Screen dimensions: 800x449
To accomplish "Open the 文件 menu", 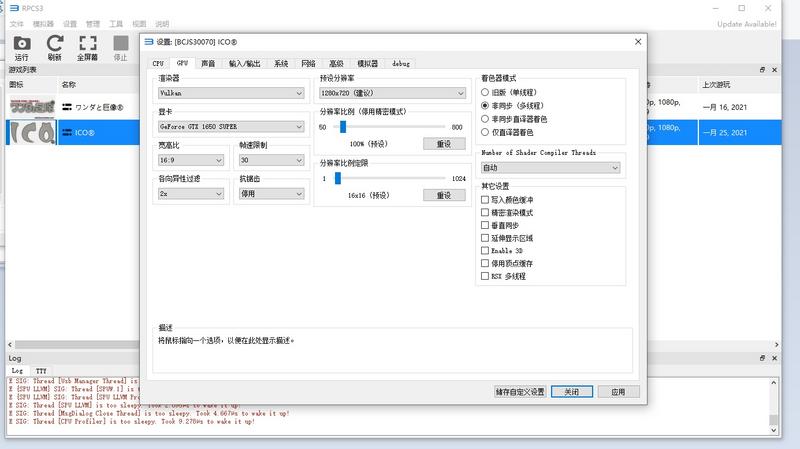I will pos(16,24).
